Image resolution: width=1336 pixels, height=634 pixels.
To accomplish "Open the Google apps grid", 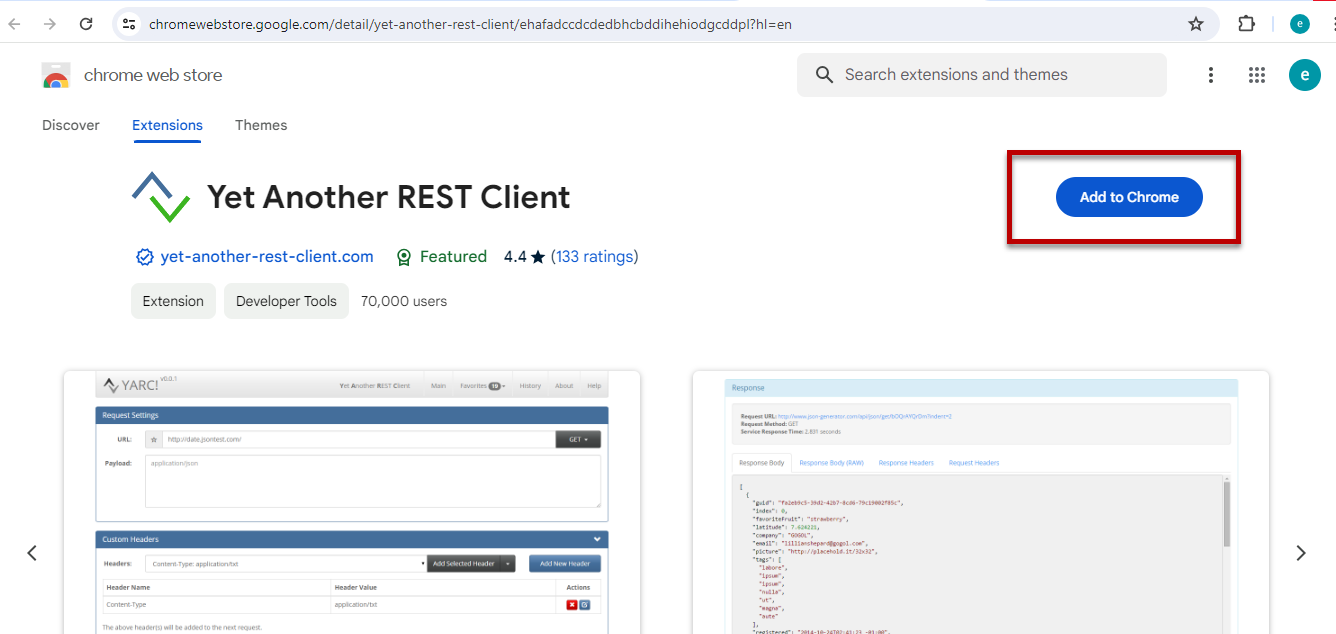I will click(x=1257, y=74).
